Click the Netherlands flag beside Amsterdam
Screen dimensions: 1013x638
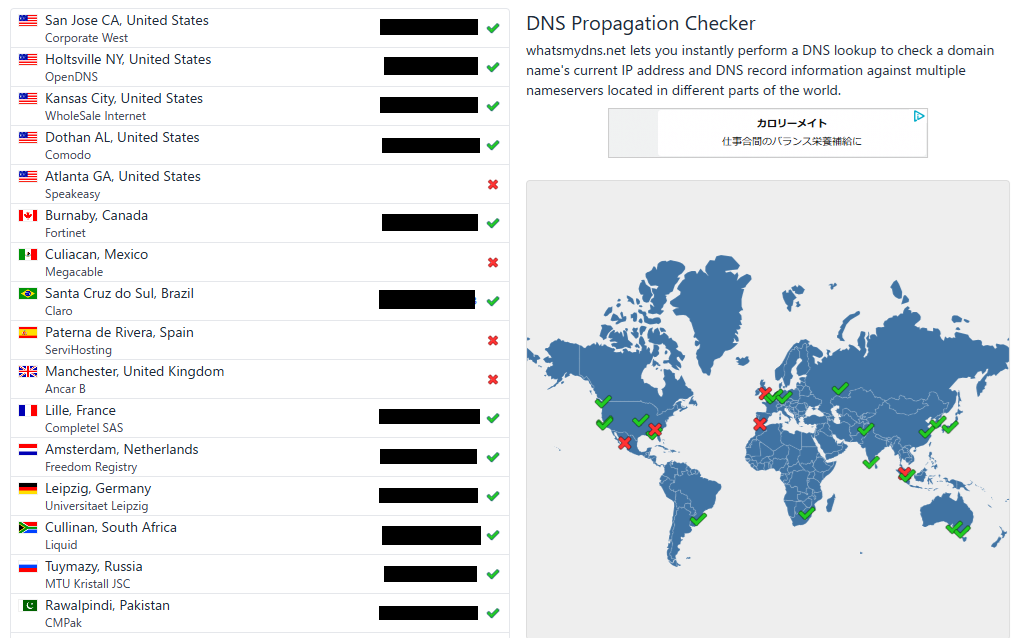click(28, 449)
